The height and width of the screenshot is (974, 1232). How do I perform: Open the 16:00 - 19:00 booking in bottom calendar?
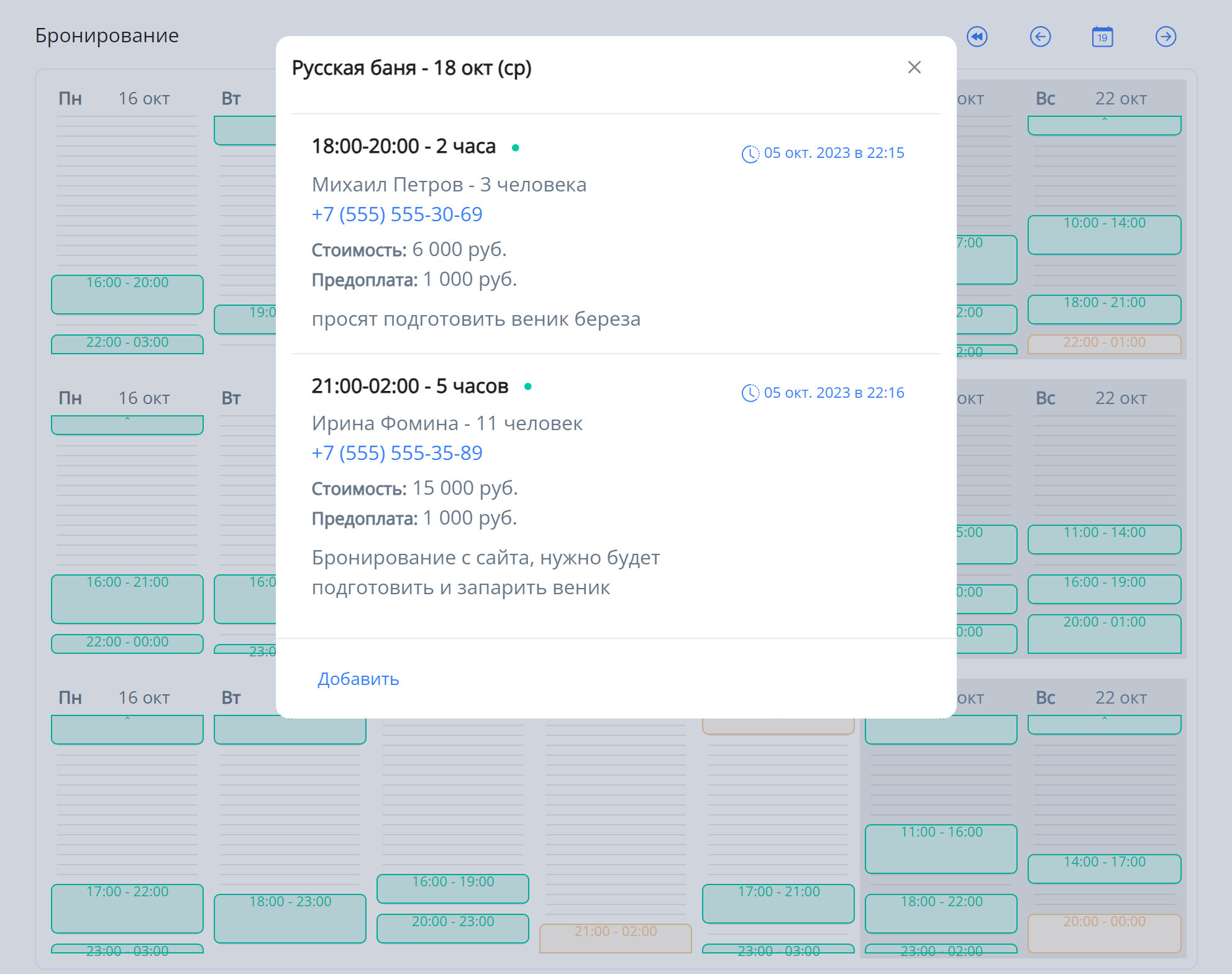pos(453,889)
